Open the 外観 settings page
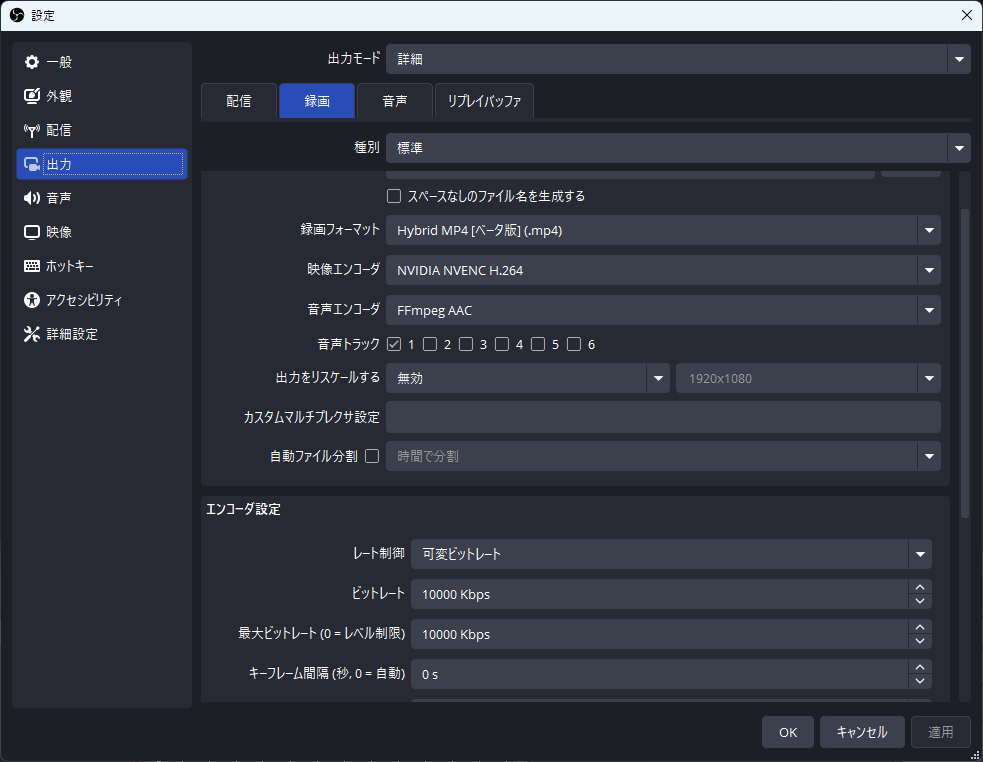Image resolution: width=983 pixels, height=762 pixels. click(102, 96)
